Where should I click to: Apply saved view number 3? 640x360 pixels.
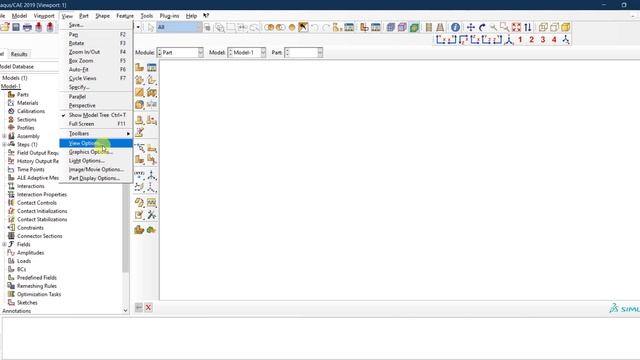543,40
